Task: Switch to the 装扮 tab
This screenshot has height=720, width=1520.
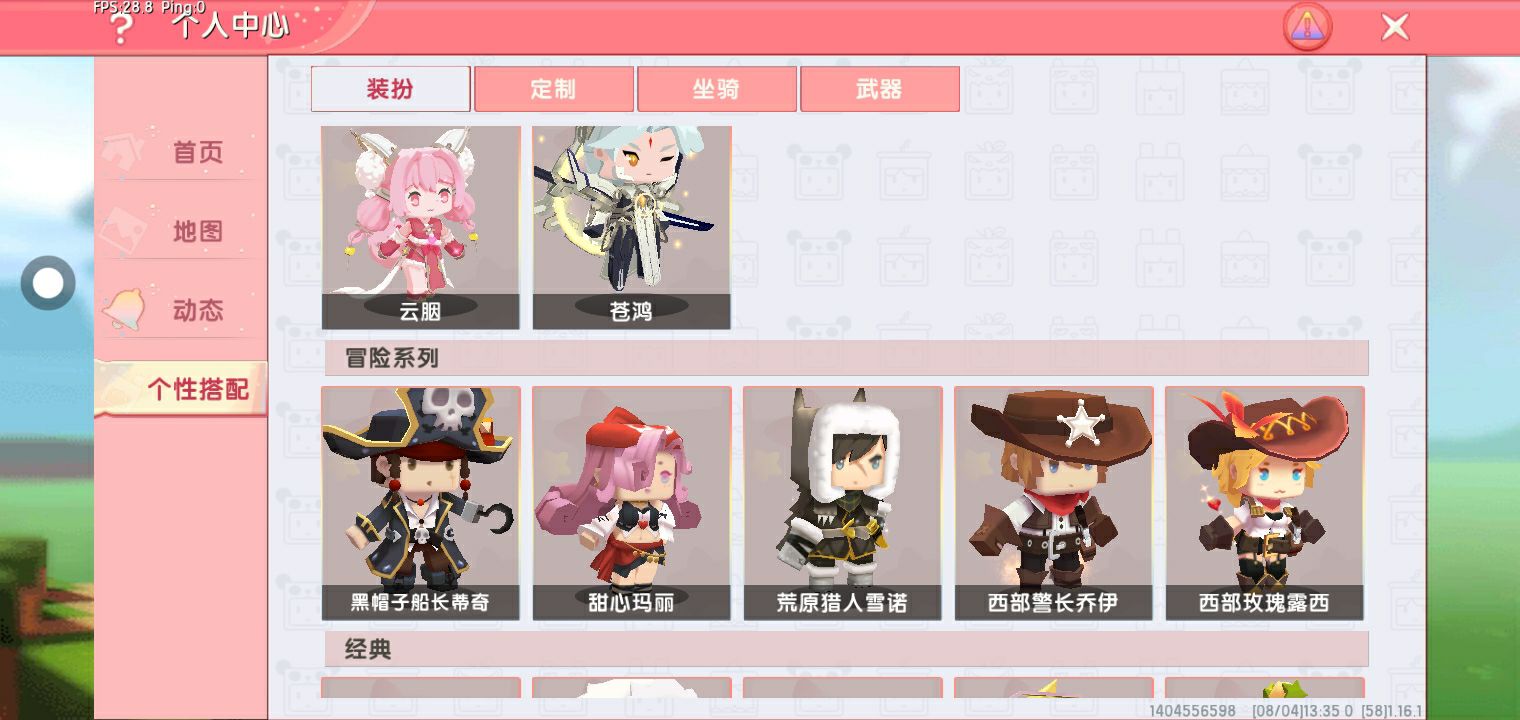Action: (391, 89)
